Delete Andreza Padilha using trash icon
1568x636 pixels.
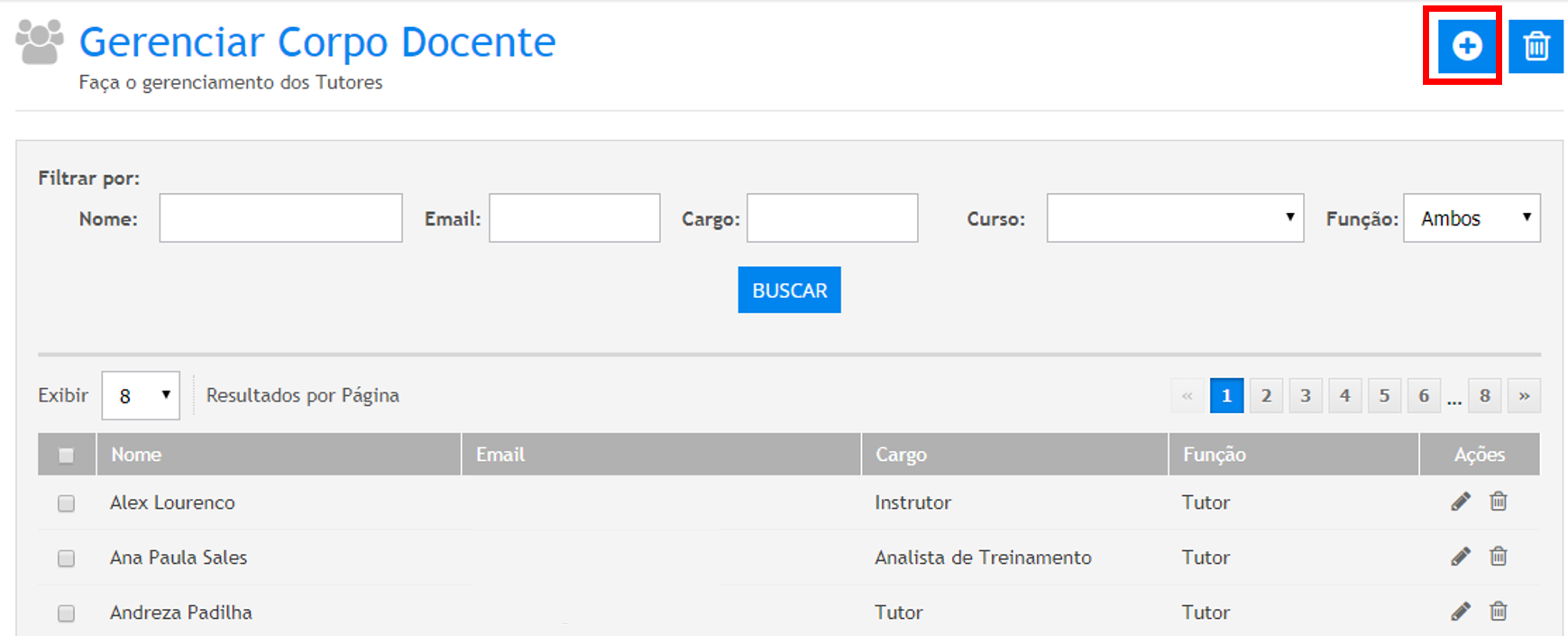pyautogui.click(x=1499, y=612)
